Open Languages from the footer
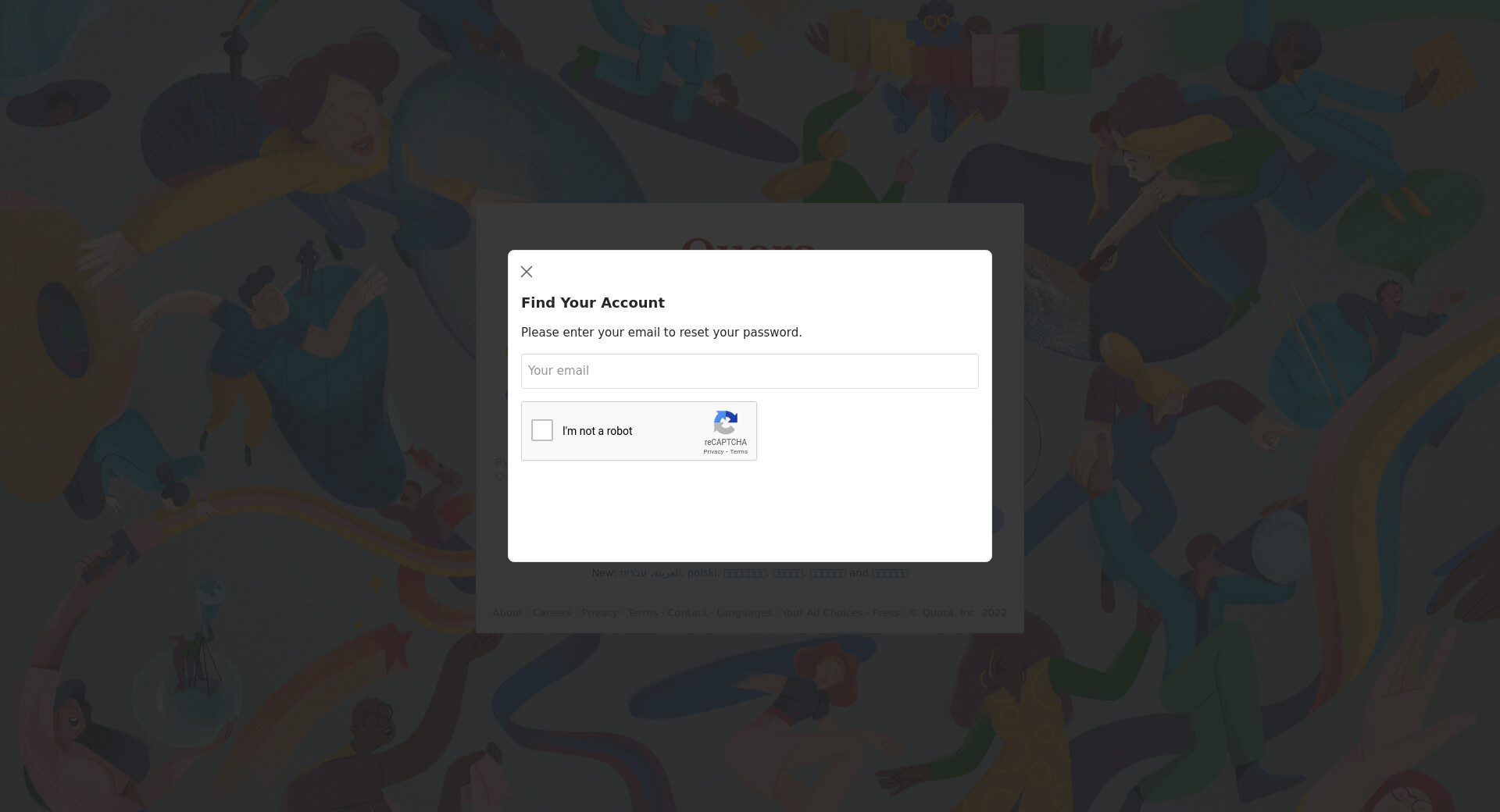Viewport: 1500px width, 812px height. (x=744, y=613)
